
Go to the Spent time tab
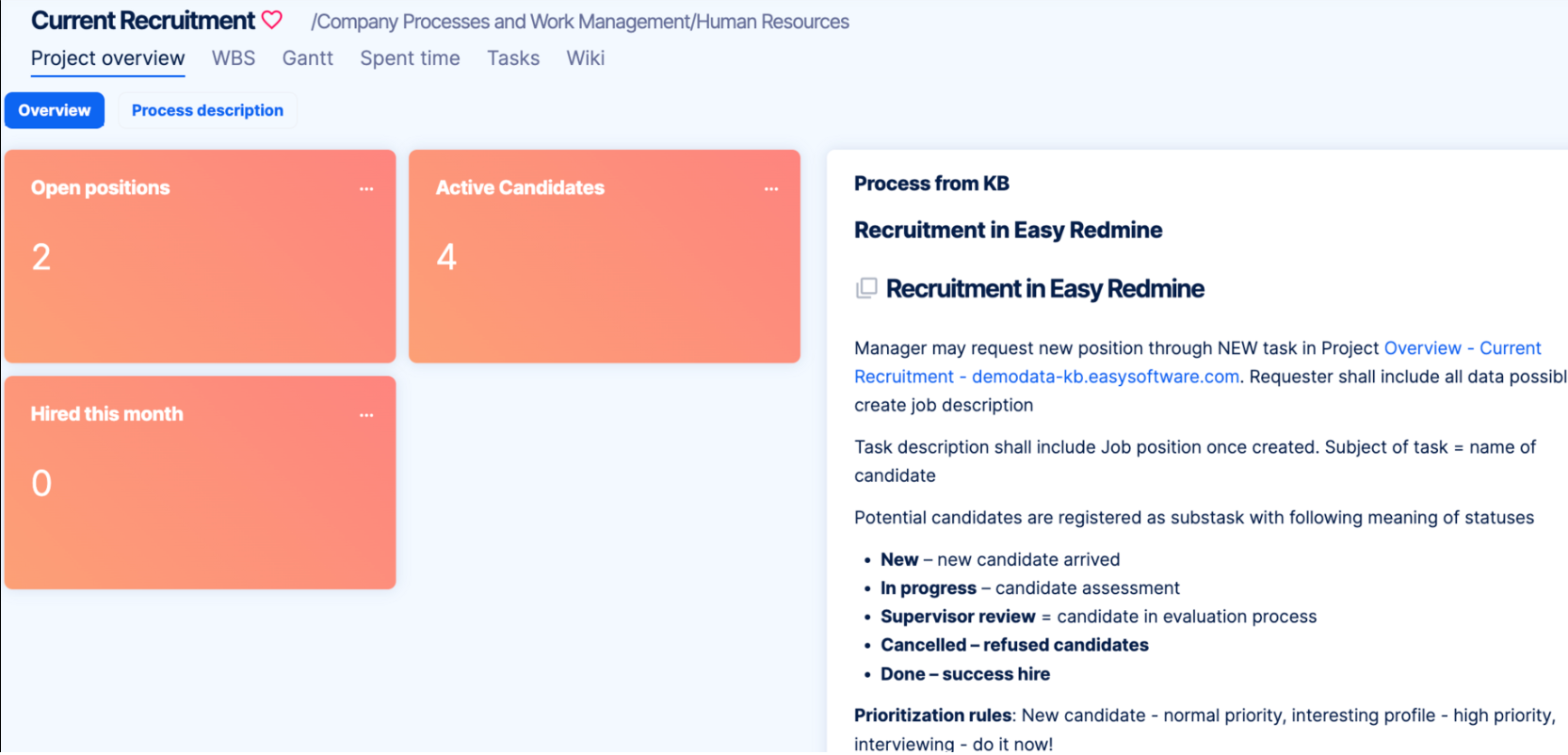pyautogui.click(x=410, y=58)
